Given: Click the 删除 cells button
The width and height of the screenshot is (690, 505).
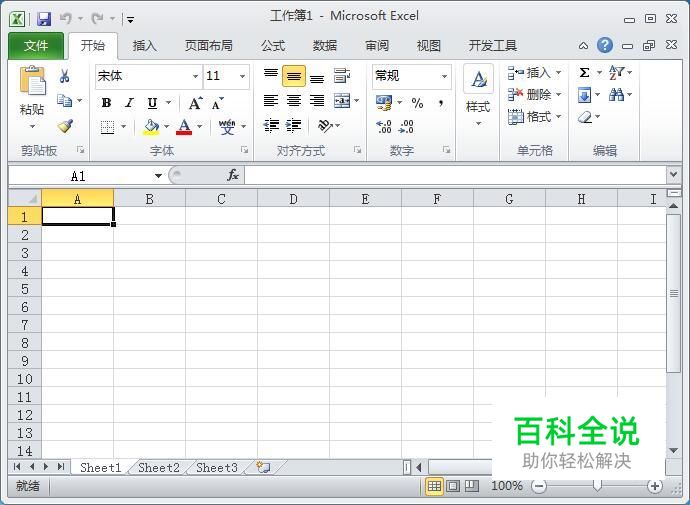Looking at the screenshot, I should 534,95.
